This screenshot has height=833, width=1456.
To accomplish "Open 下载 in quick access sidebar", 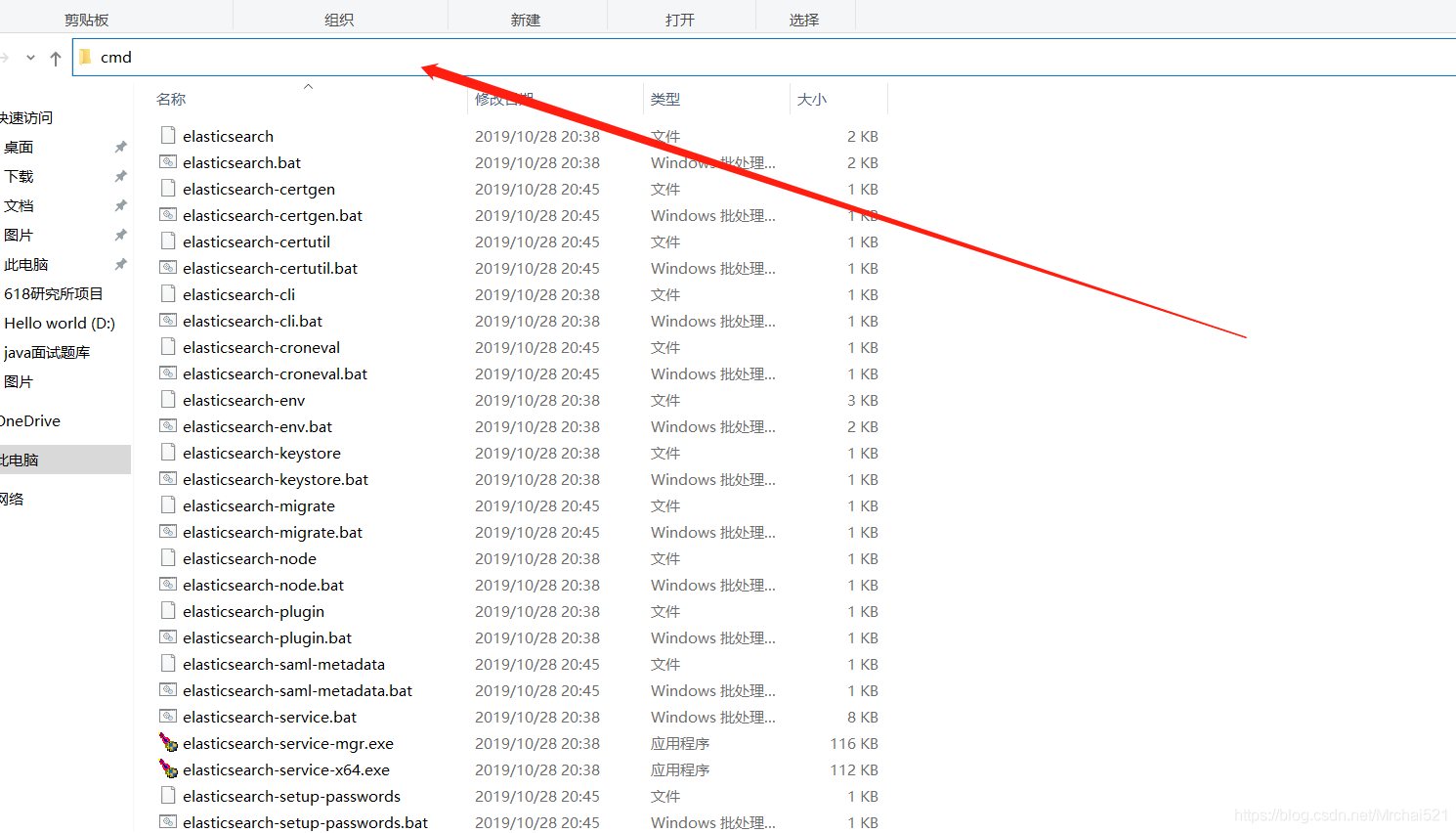I will [x=19, y=176].
